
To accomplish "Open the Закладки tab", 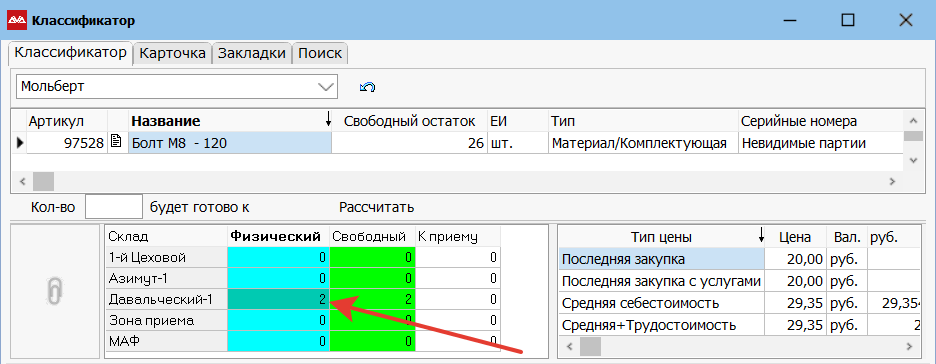I will (251, 53).
